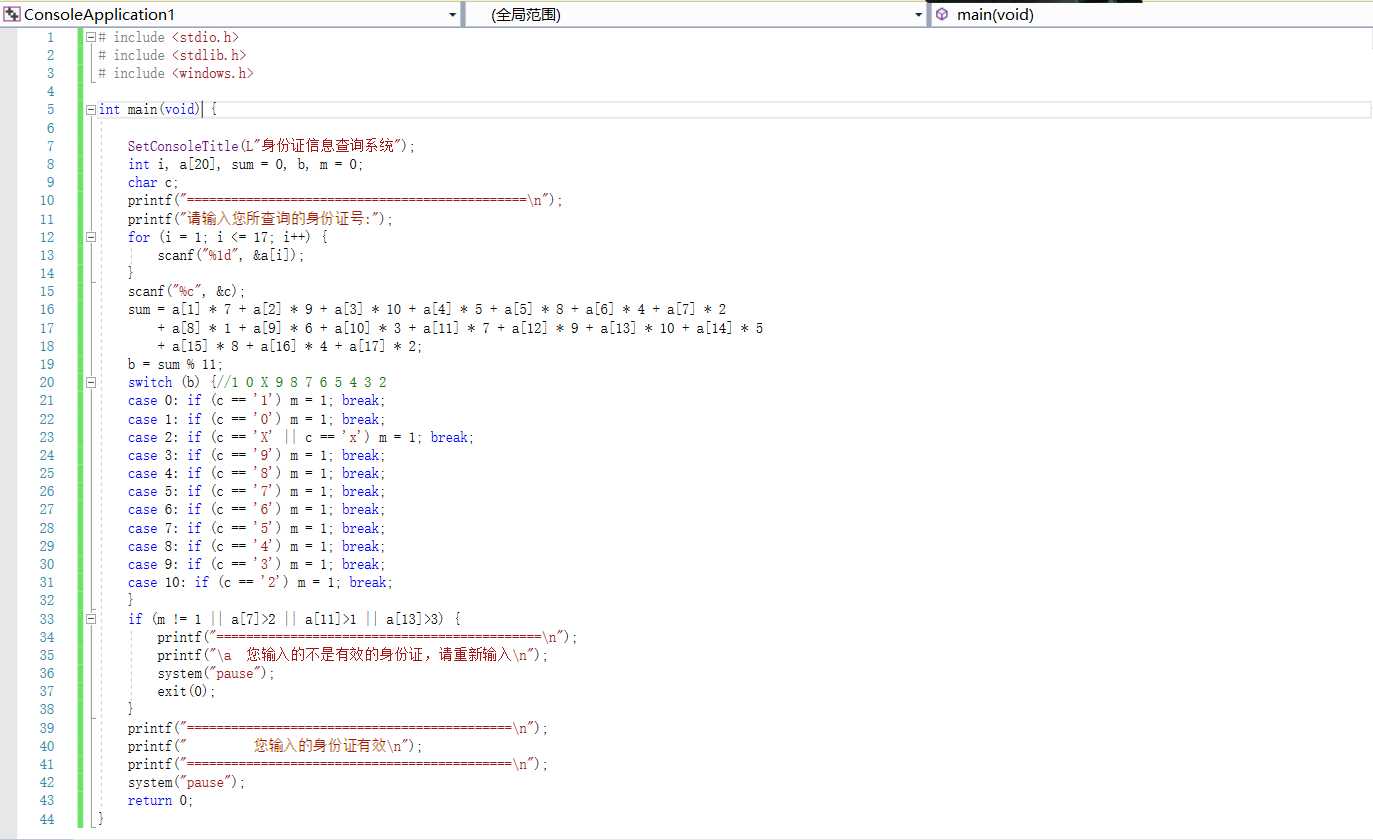Viewport: 1373px width, 840px height.
Task: Click line number 5 in the margin
Action: coord(51,110)
